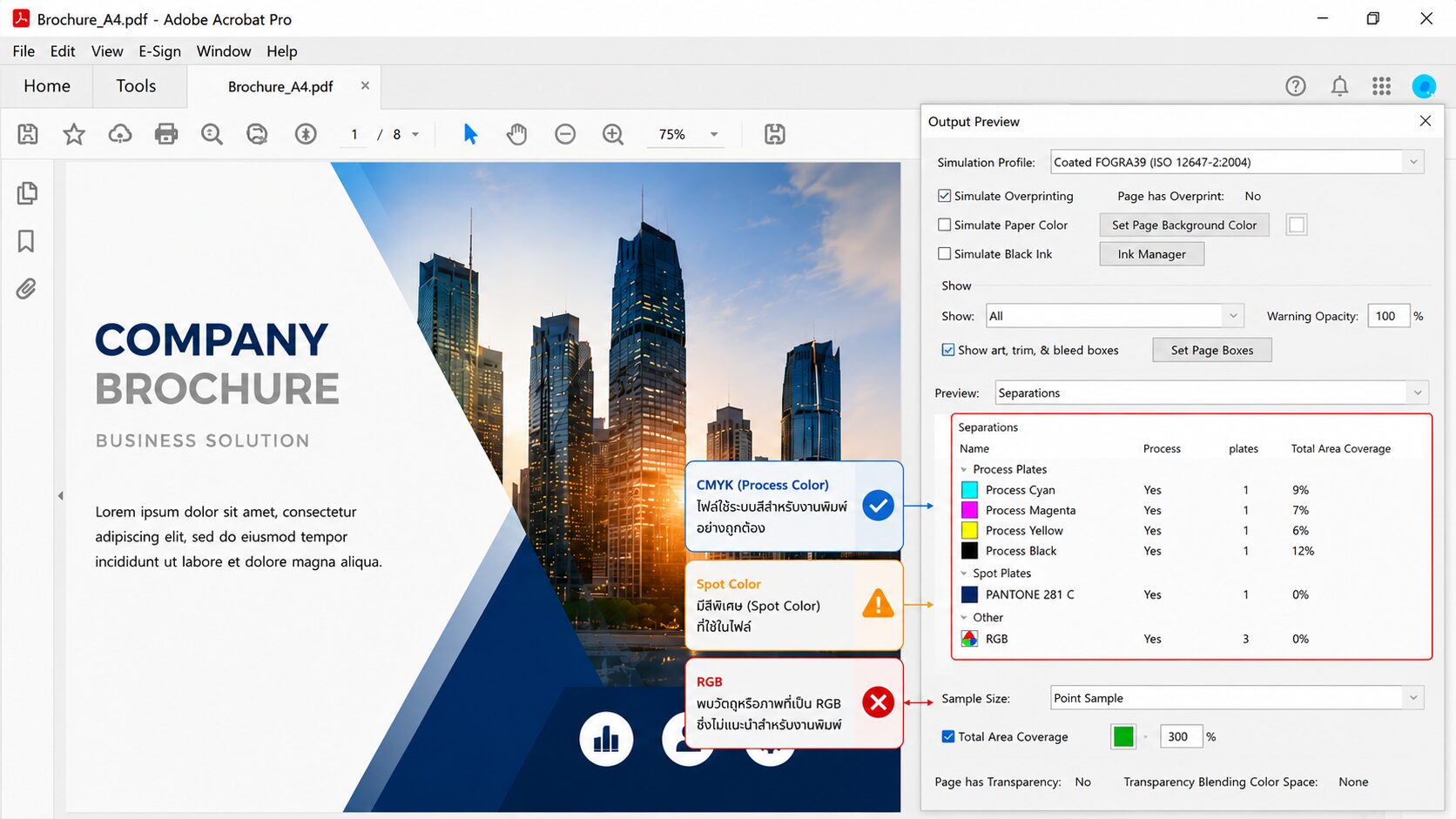Screen dimensions: 1456x819
Task: Open the Preview Separations dropdown
Action: (1211, 393)
